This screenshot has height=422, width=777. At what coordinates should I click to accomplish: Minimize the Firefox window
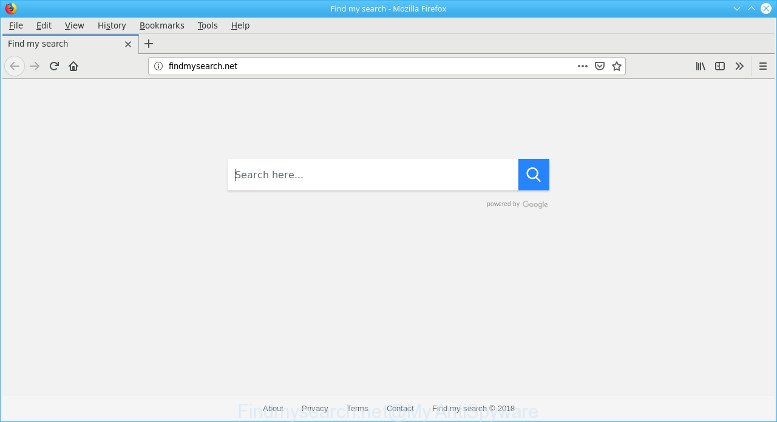point(737,8)
